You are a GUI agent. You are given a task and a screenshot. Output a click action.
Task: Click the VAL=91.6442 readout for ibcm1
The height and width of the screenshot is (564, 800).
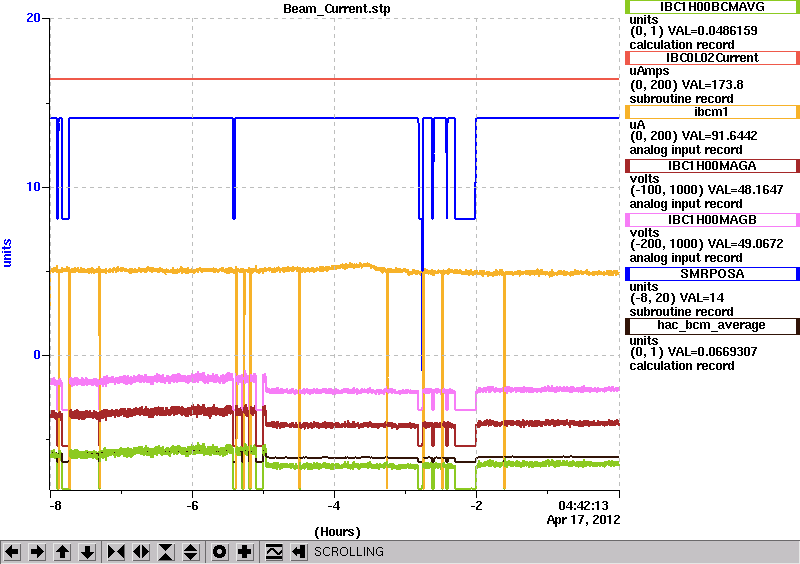pyautogui.click(x=714, y=136)
